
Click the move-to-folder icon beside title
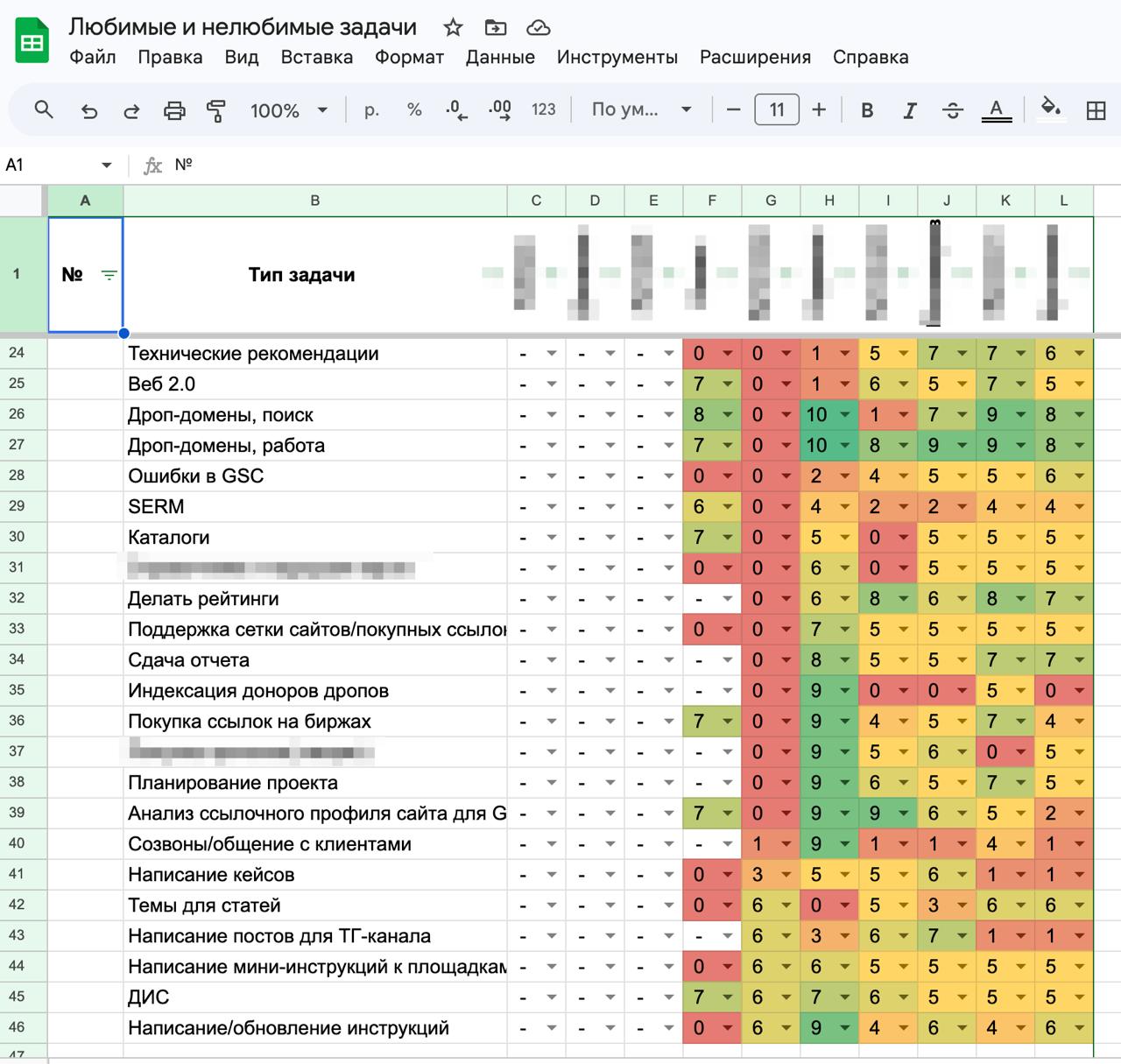click(x=495, y=28)
